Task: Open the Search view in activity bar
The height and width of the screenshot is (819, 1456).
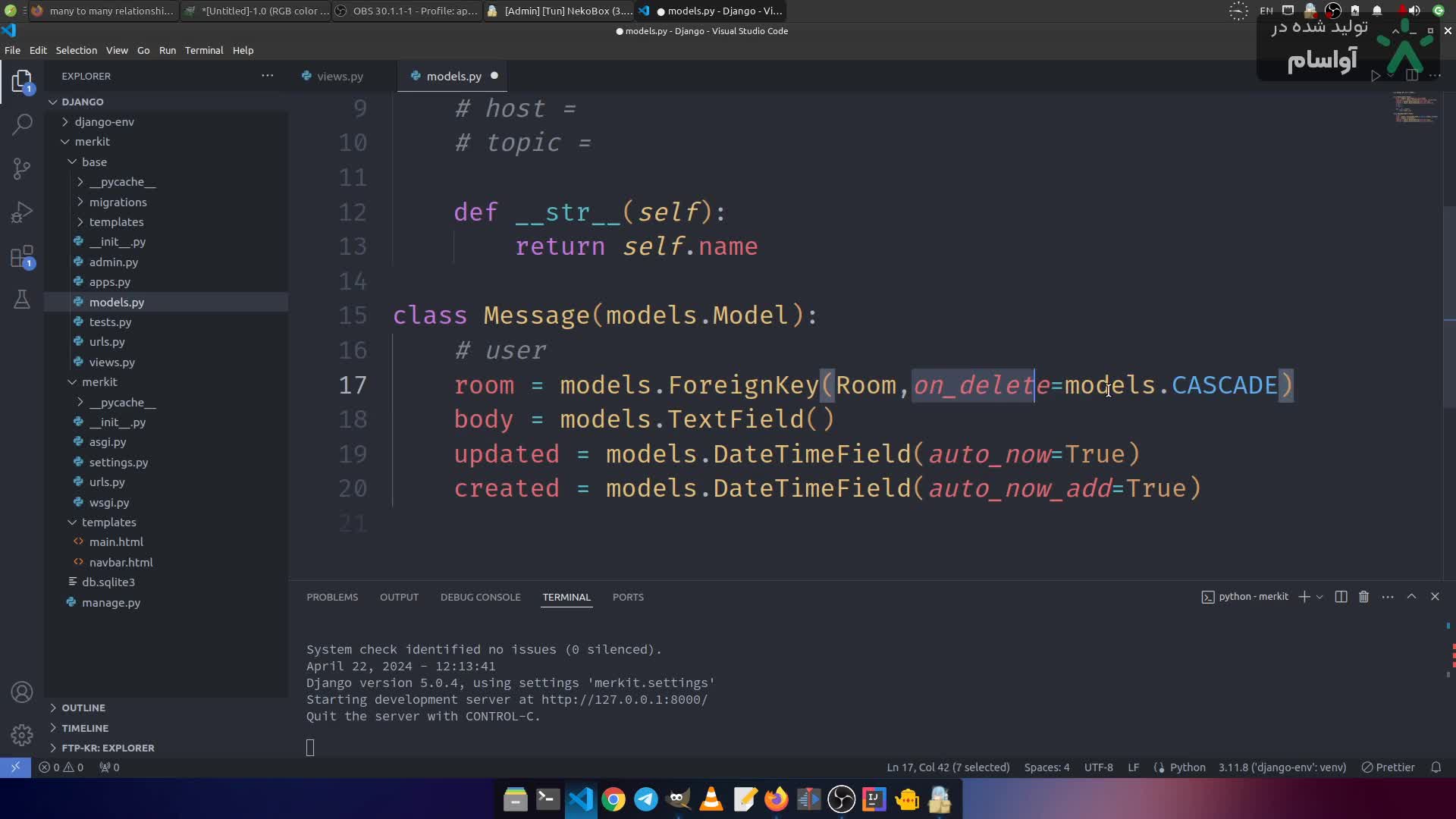Action: tap(22, 124)
